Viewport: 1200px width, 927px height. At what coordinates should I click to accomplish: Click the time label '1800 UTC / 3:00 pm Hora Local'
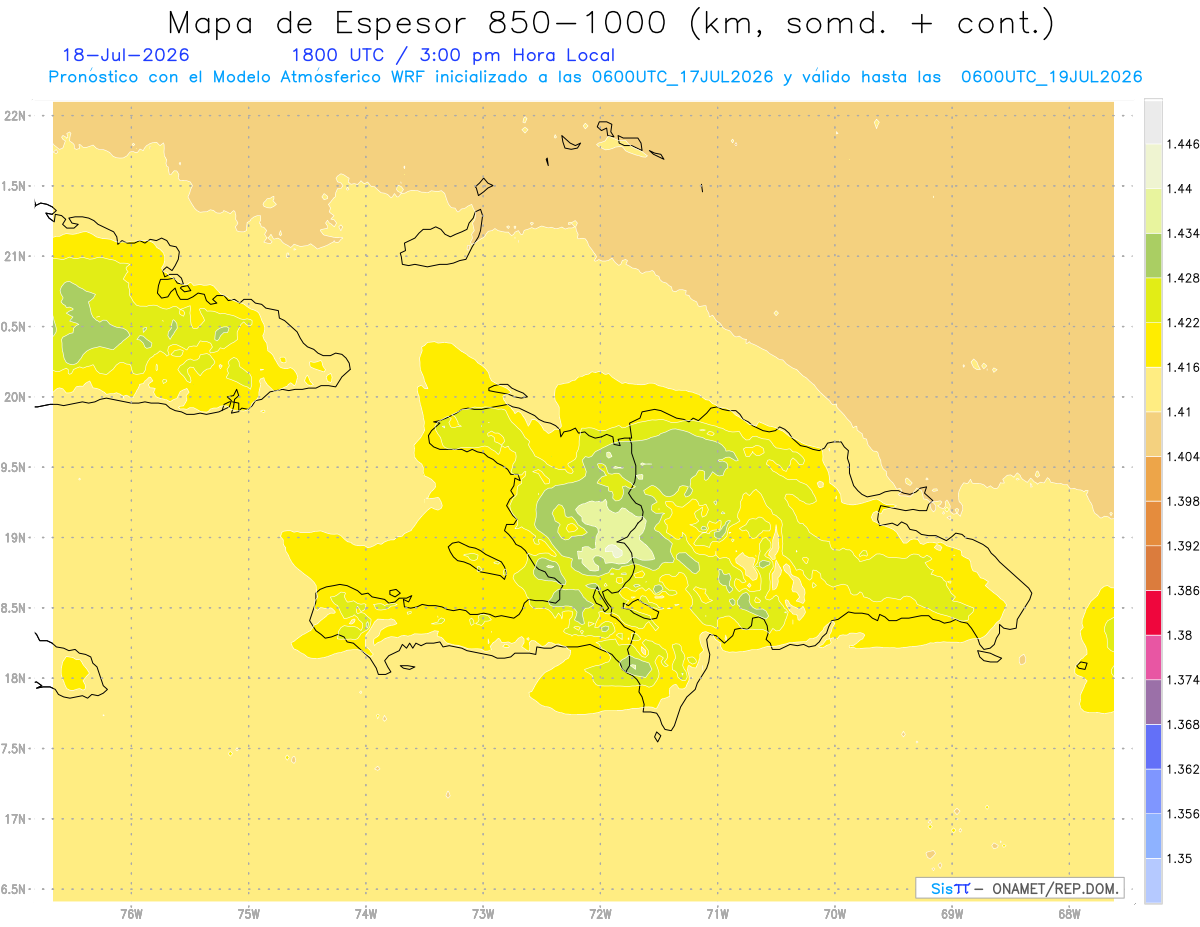(x=453, y=55)
